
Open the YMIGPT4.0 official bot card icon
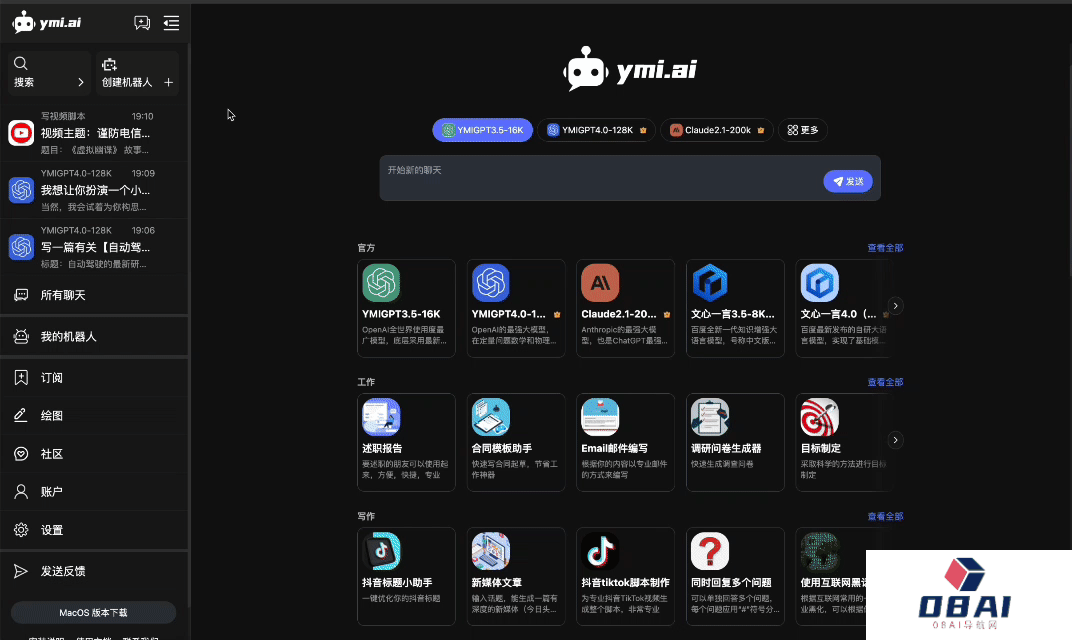pyautogui.click(x=491, y=283)
